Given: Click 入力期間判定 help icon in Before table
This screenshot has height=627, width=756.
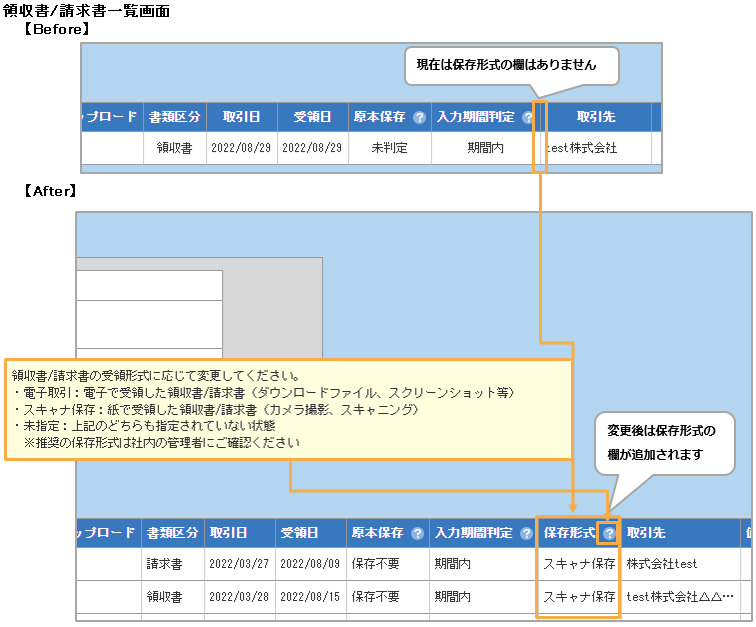Looking at the screenshot, I should click(x=528, y=117).
